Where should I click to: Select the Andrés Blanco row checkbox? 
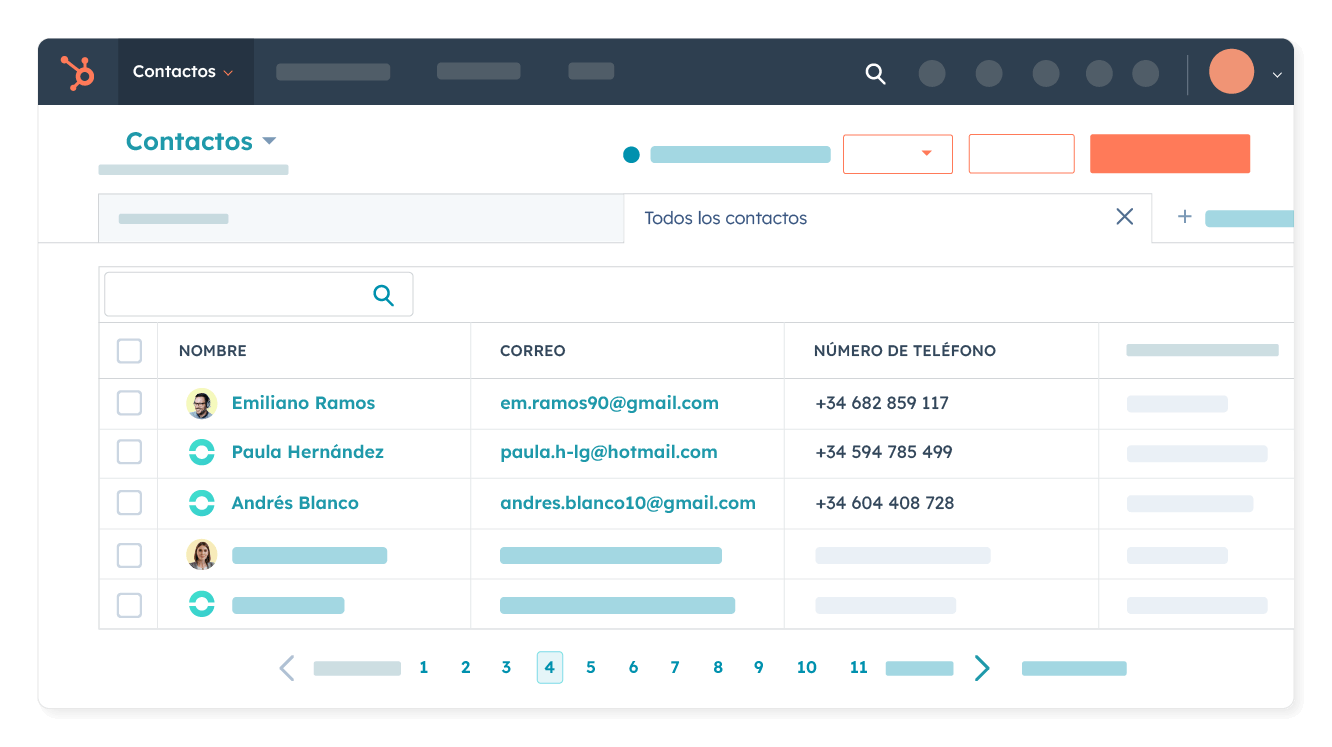(129, 503)
